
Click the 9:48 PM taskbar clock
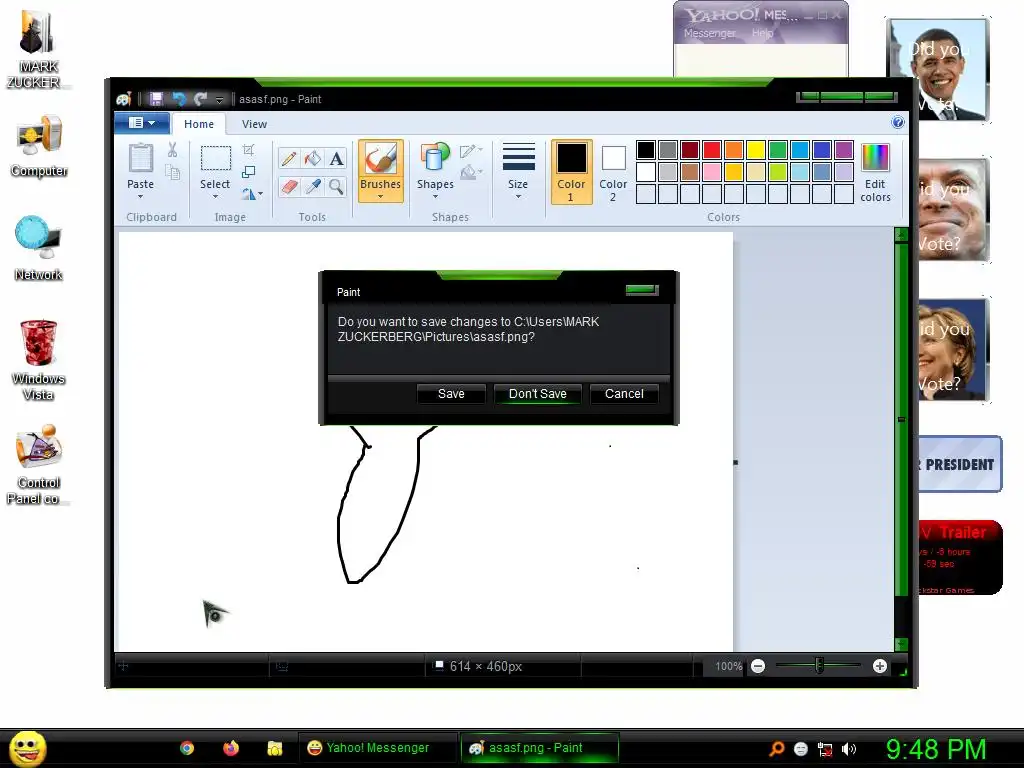click(x=936, y=749)
